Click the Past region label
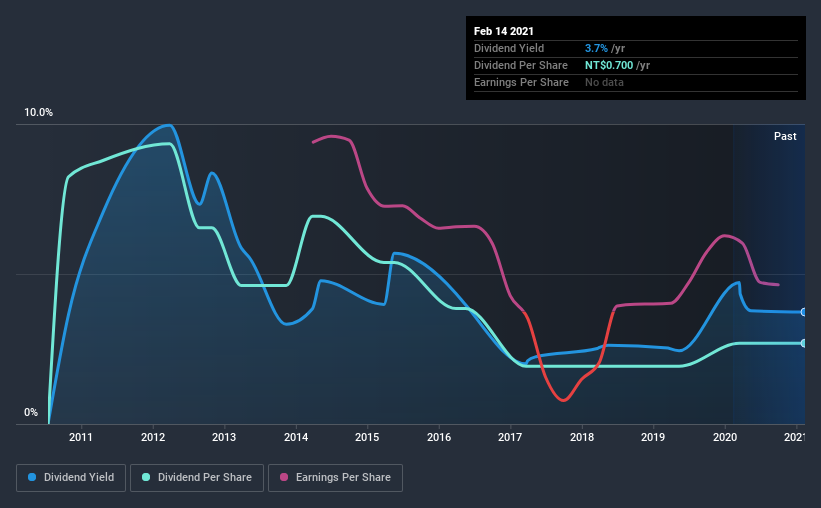The height and width of the screenshot is (508, 821). (x=785, y=137)
